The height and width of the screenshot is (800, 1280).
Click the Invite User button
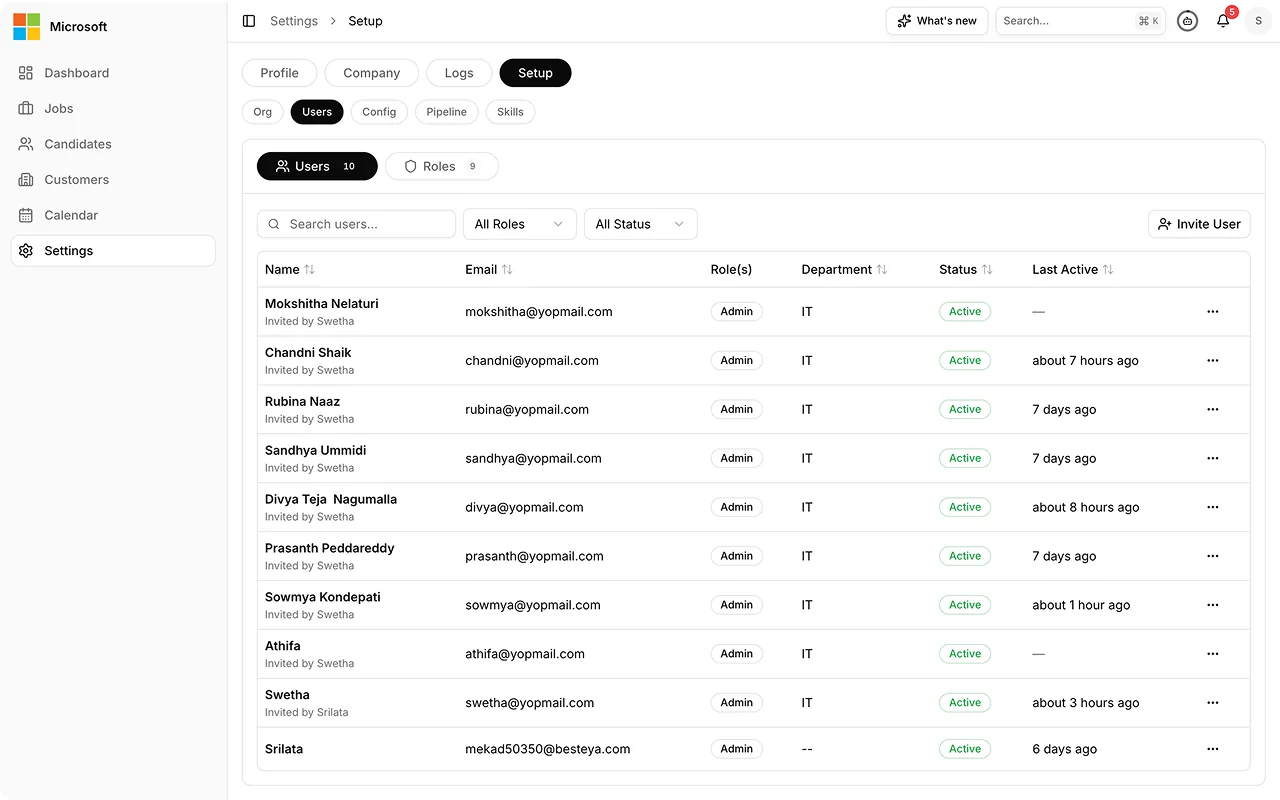tap(1199, 224)
